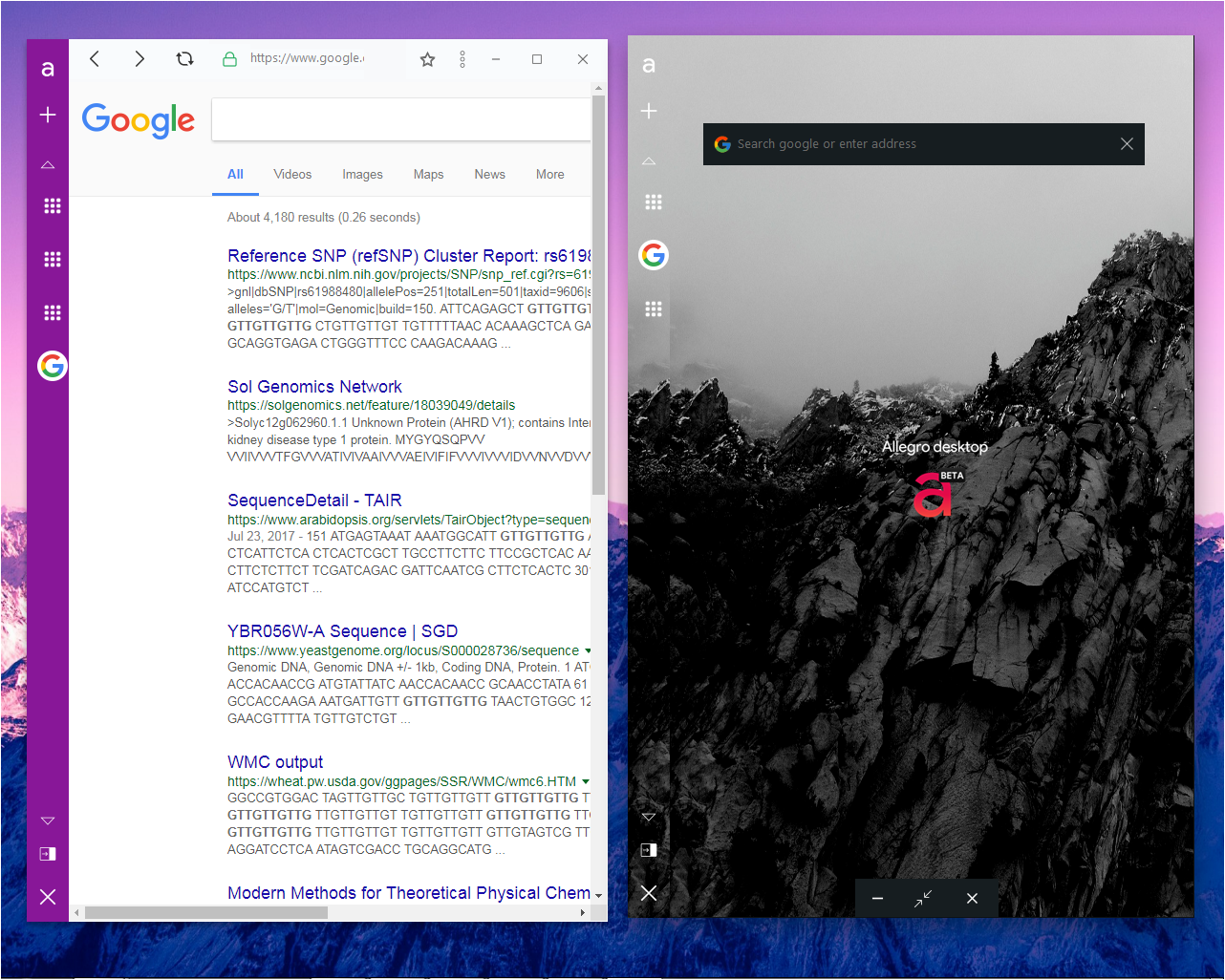This screenshot has height=980, width=1225.
Task: Click the forward navigation arrow
Action: click(140, 59)
